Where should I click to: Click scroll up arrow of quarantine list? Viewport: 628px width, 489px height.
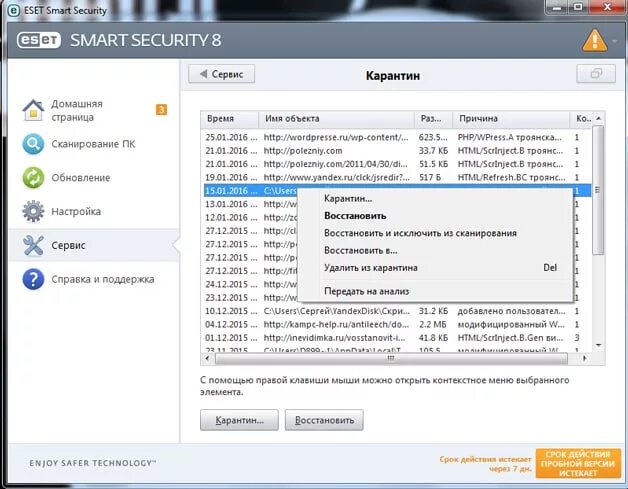coord(598,119)
